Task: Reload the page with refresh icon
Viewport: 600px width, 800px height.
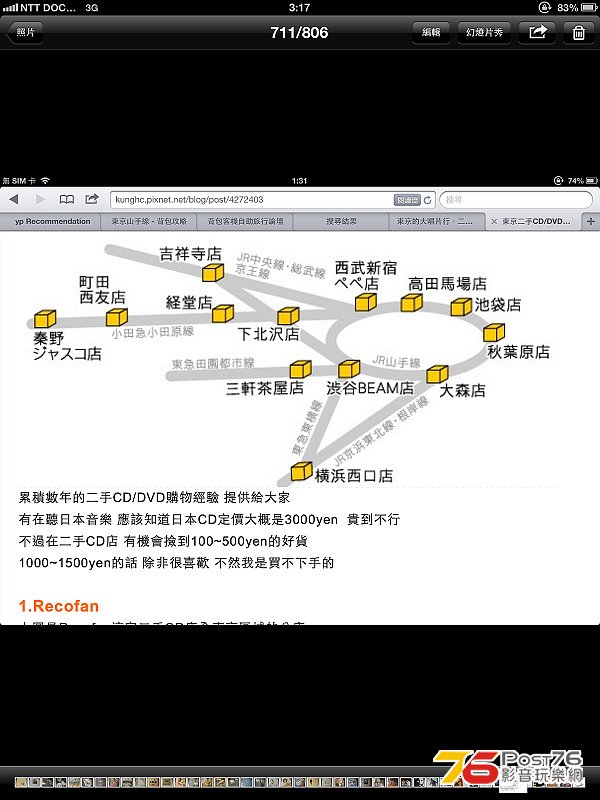Action: point(428,200)
